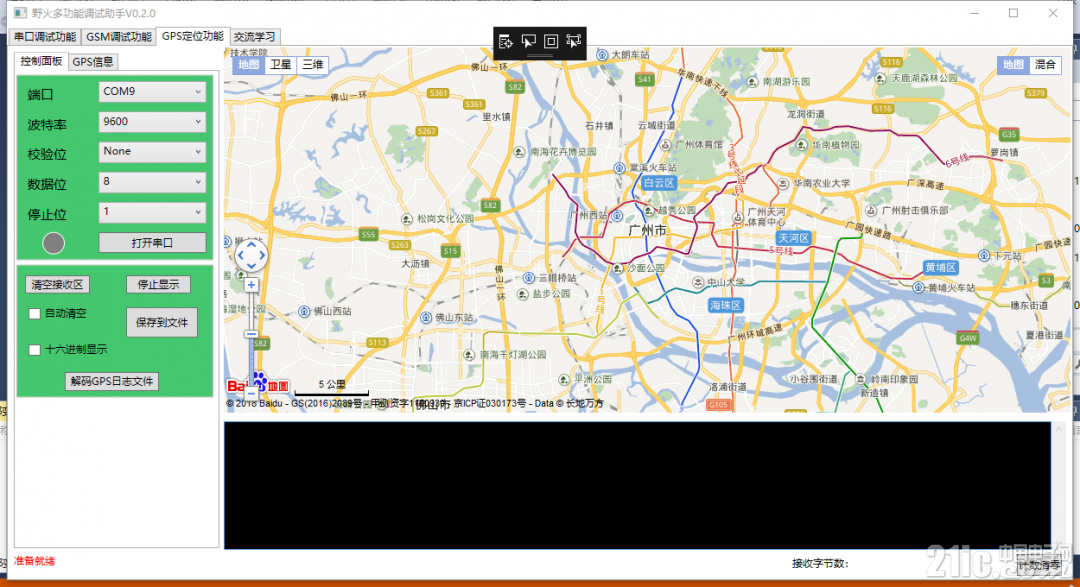Select the 南海千灯湖公园 marker icon

(x=469, y=355)
